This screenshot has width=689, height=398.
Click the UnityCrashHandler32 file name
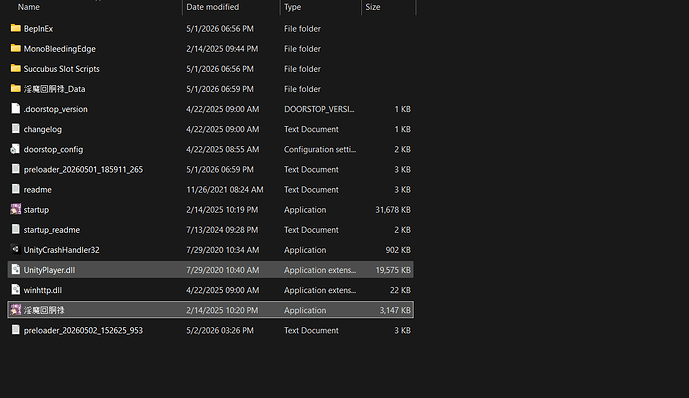(x=62, y=250)
